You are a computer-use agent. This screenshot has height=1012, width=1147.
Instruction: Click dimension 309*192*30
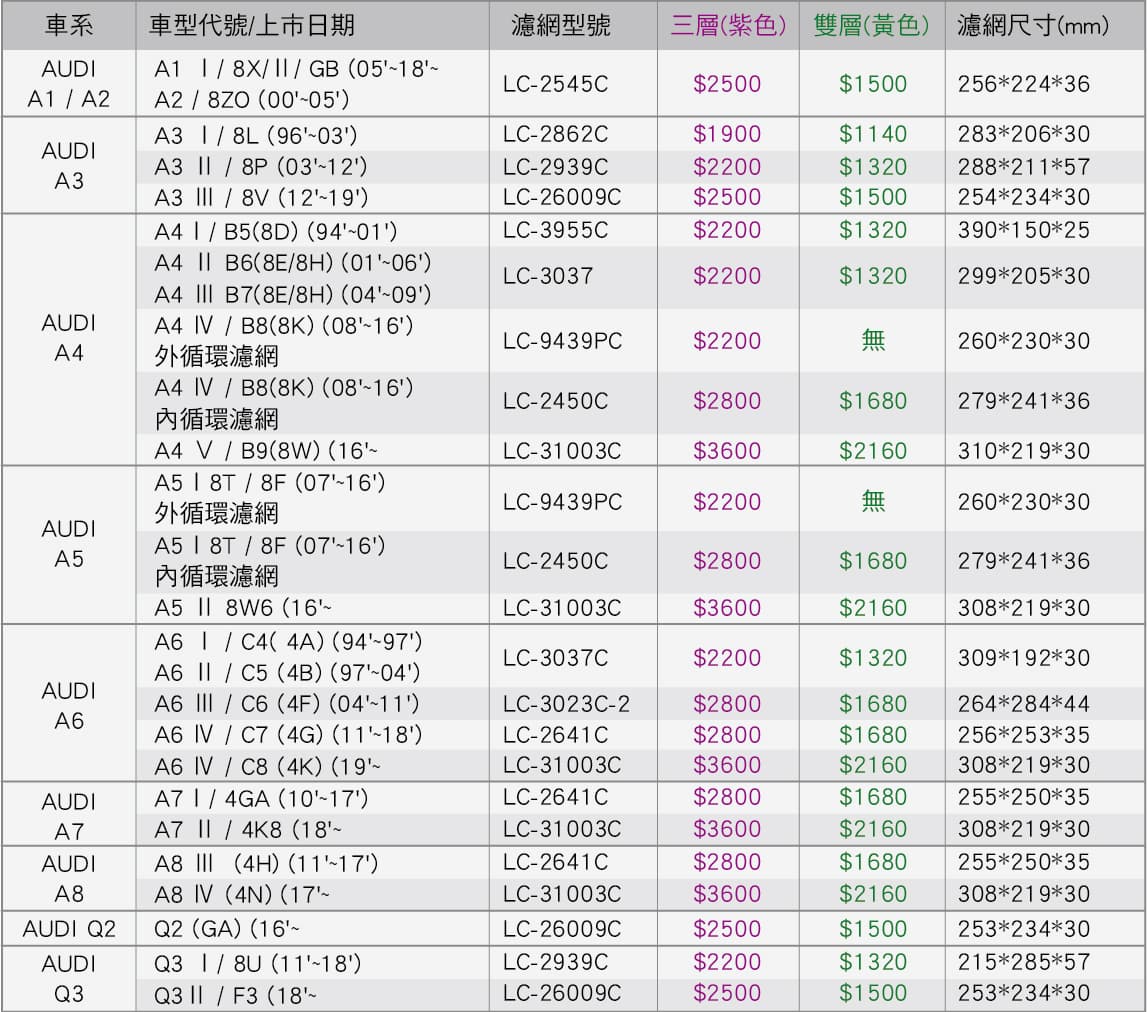pos(1024,658)
